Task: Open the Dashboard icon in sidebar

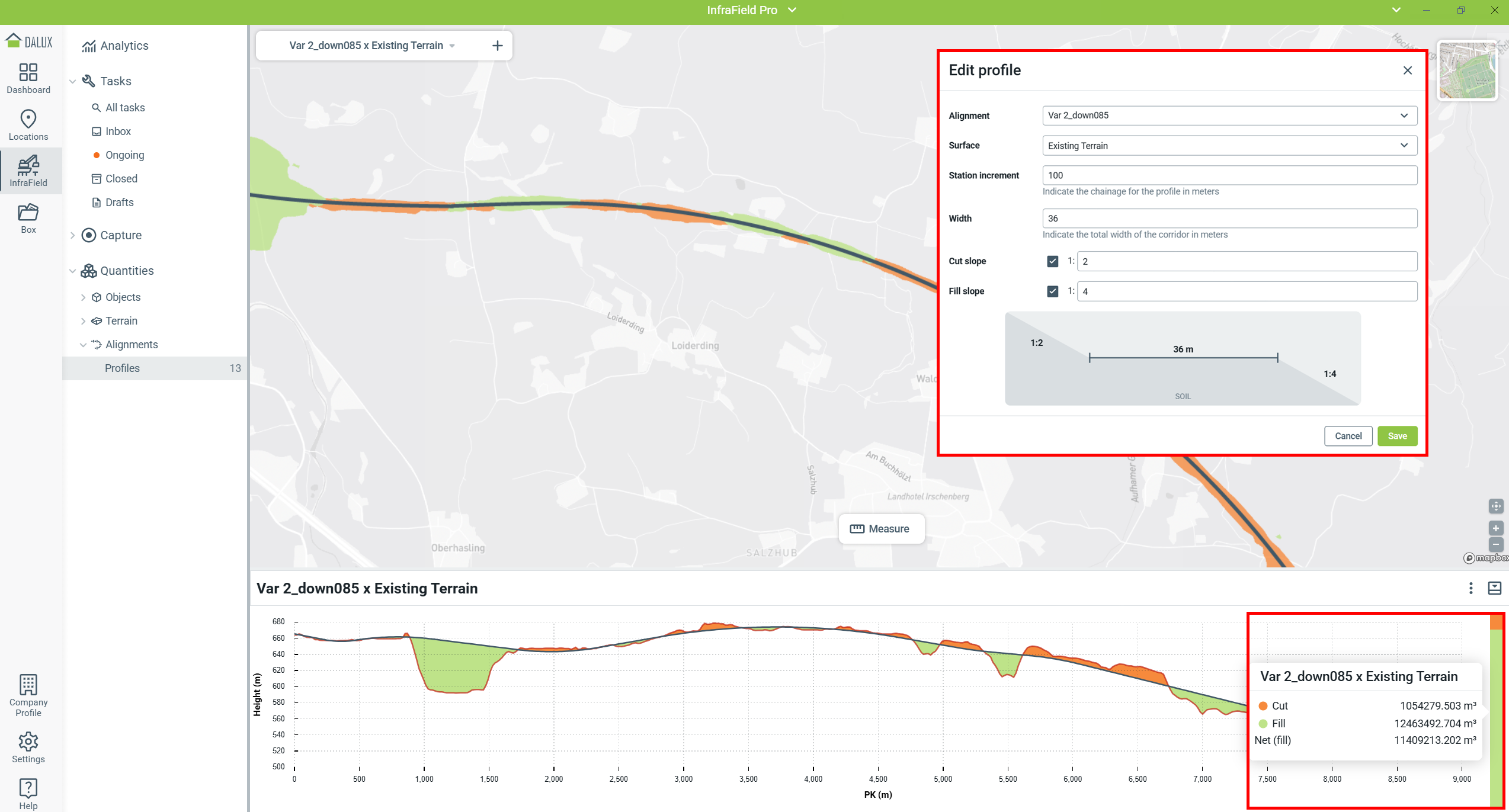Action: coord(28,73)
